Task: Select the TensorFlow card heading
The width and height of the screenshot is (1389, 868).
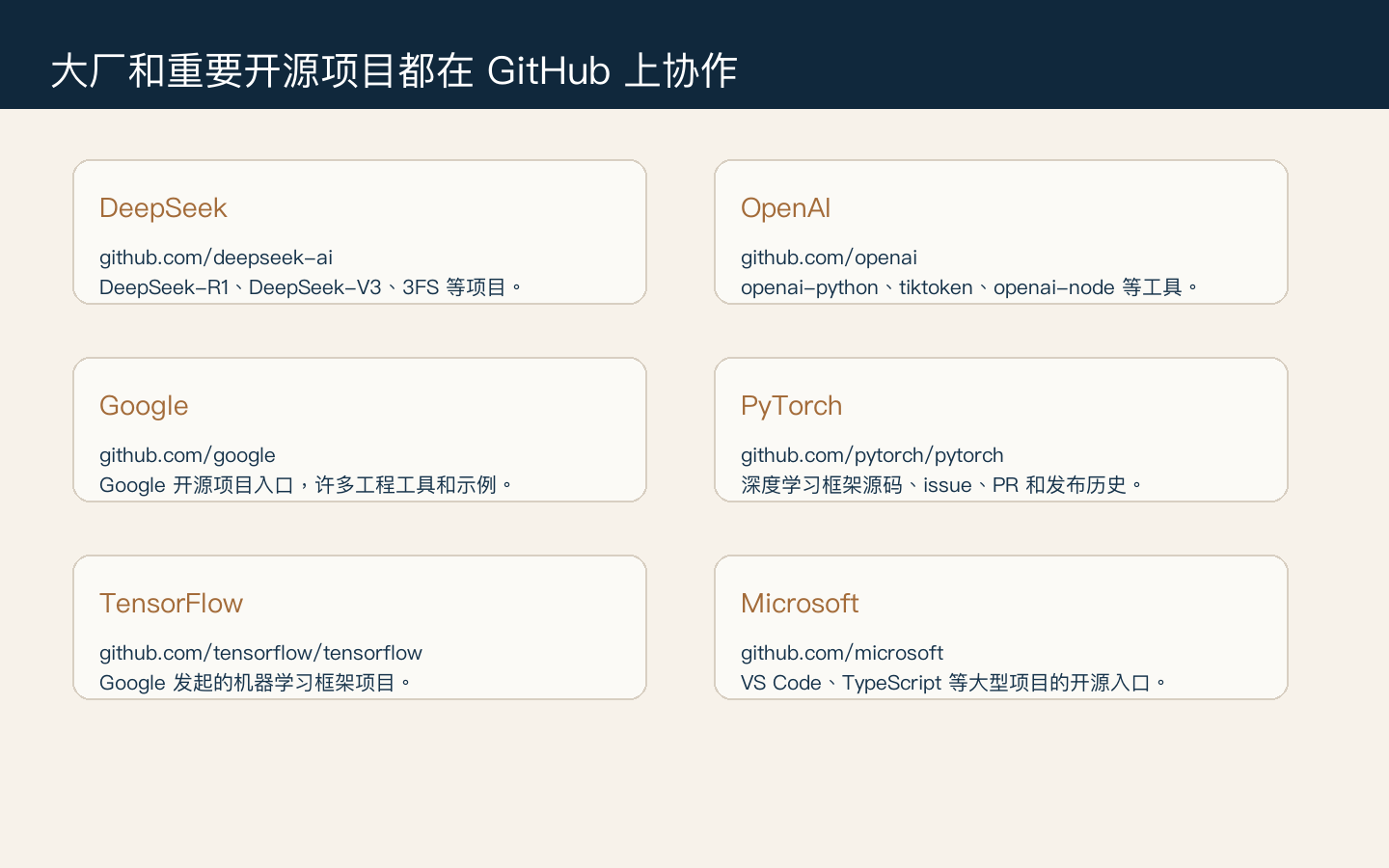Action: point(171,604)
